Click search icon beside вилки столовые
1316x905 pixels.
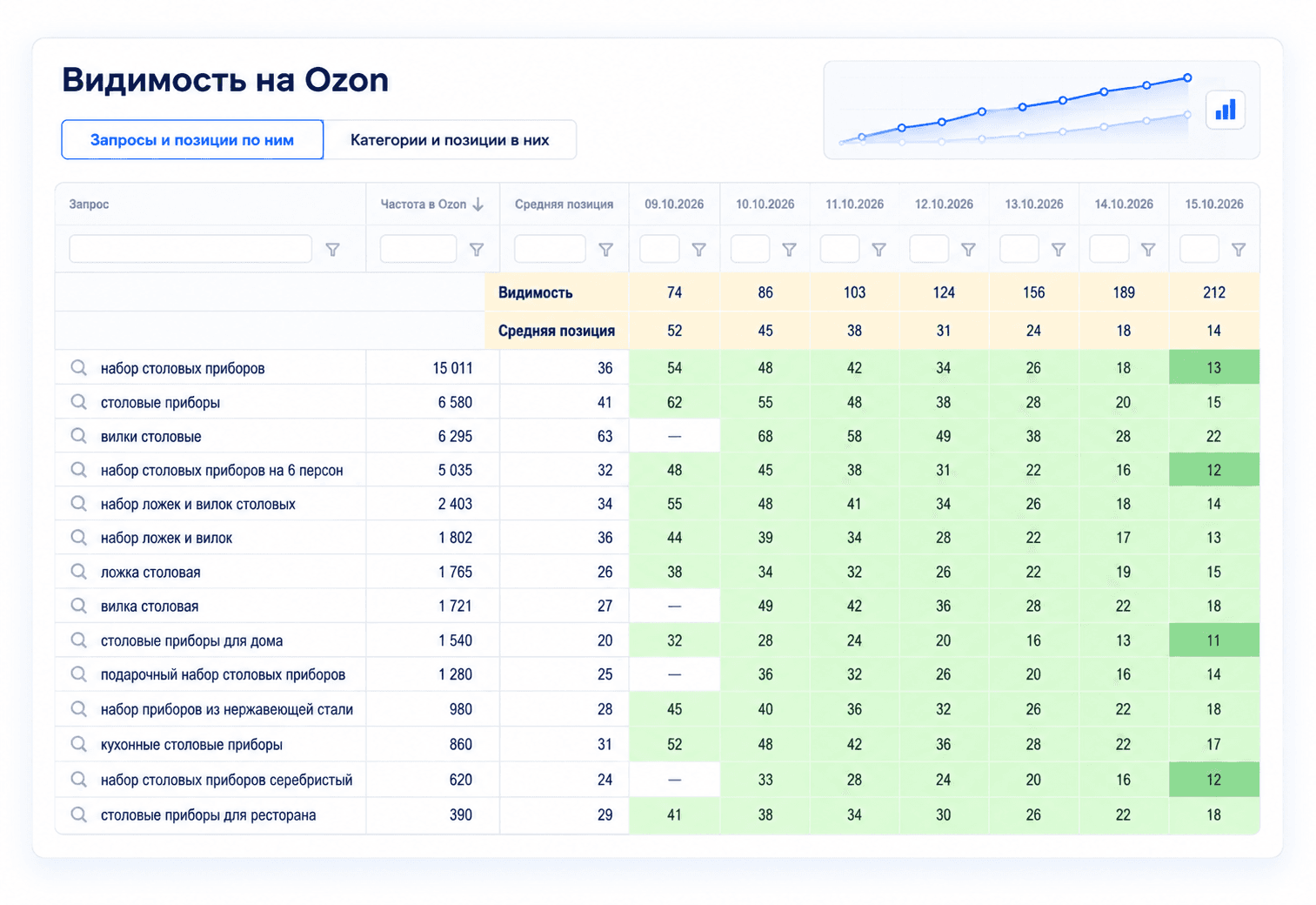click(x=79, y=436)
